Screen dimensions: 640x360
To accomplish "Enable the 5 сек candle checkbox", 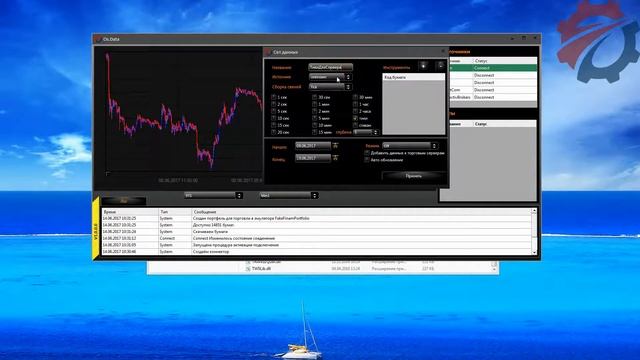I will point(273,111).
